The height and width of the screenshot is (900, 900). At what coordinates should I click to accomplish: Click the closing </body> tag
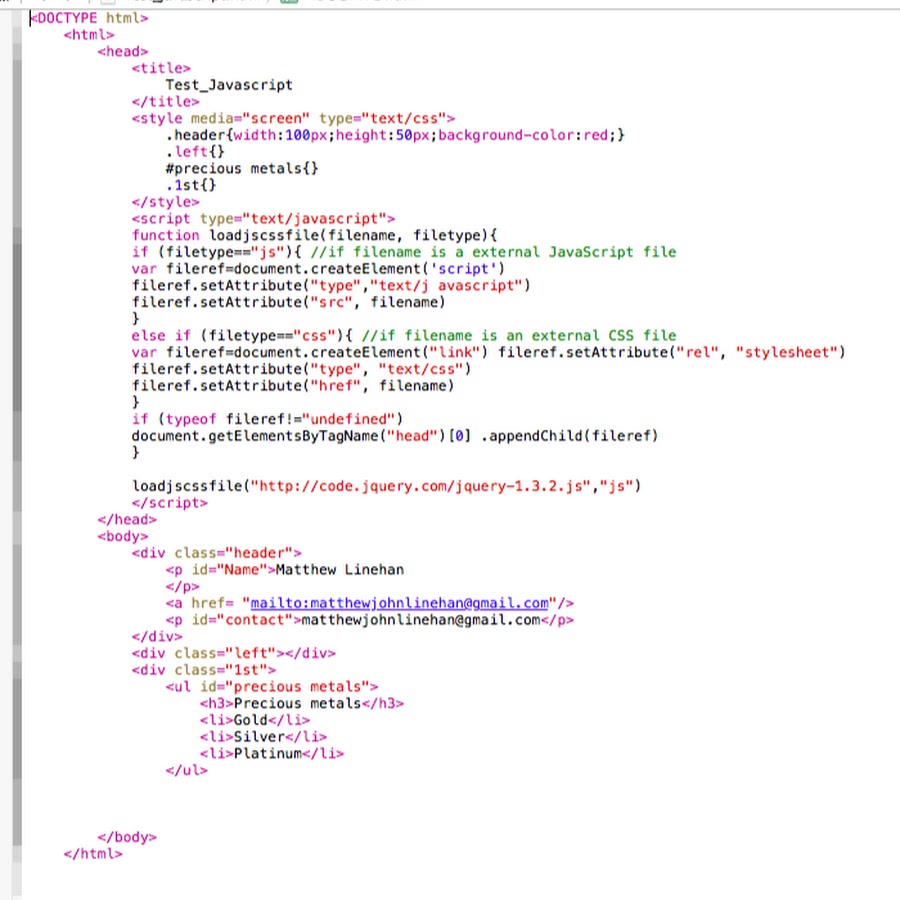[x=127, y=837]
